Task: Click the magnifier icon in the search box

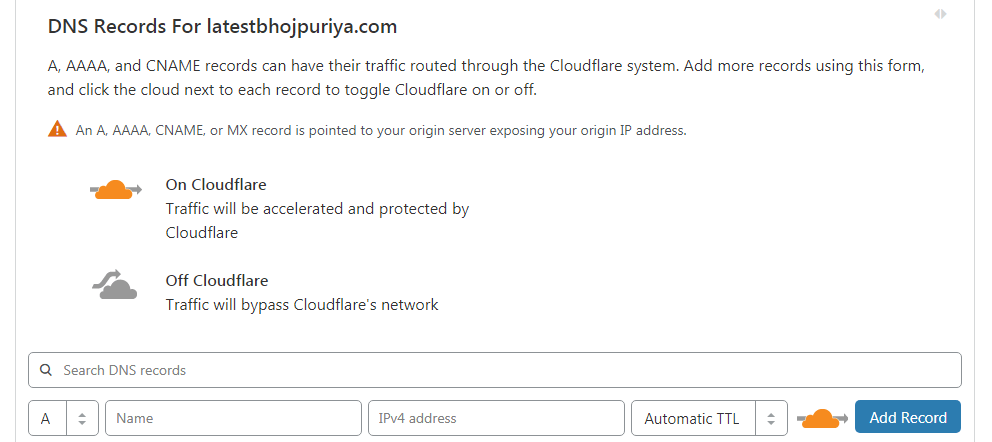Action: [x=46, y=370]
